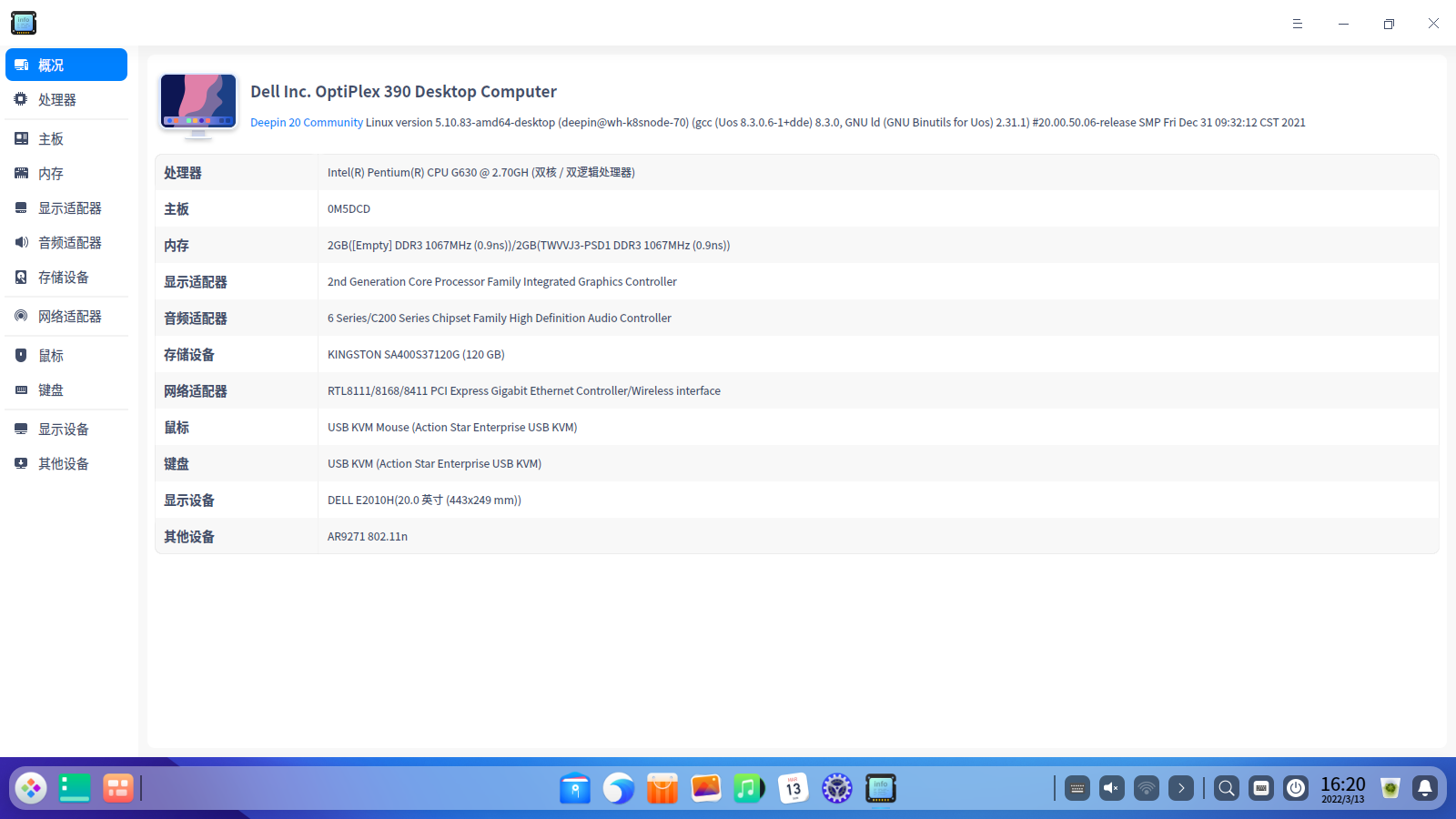Click the device manager icon in title bar
This screenshot has height=819, width=1456.
point(24,23)
